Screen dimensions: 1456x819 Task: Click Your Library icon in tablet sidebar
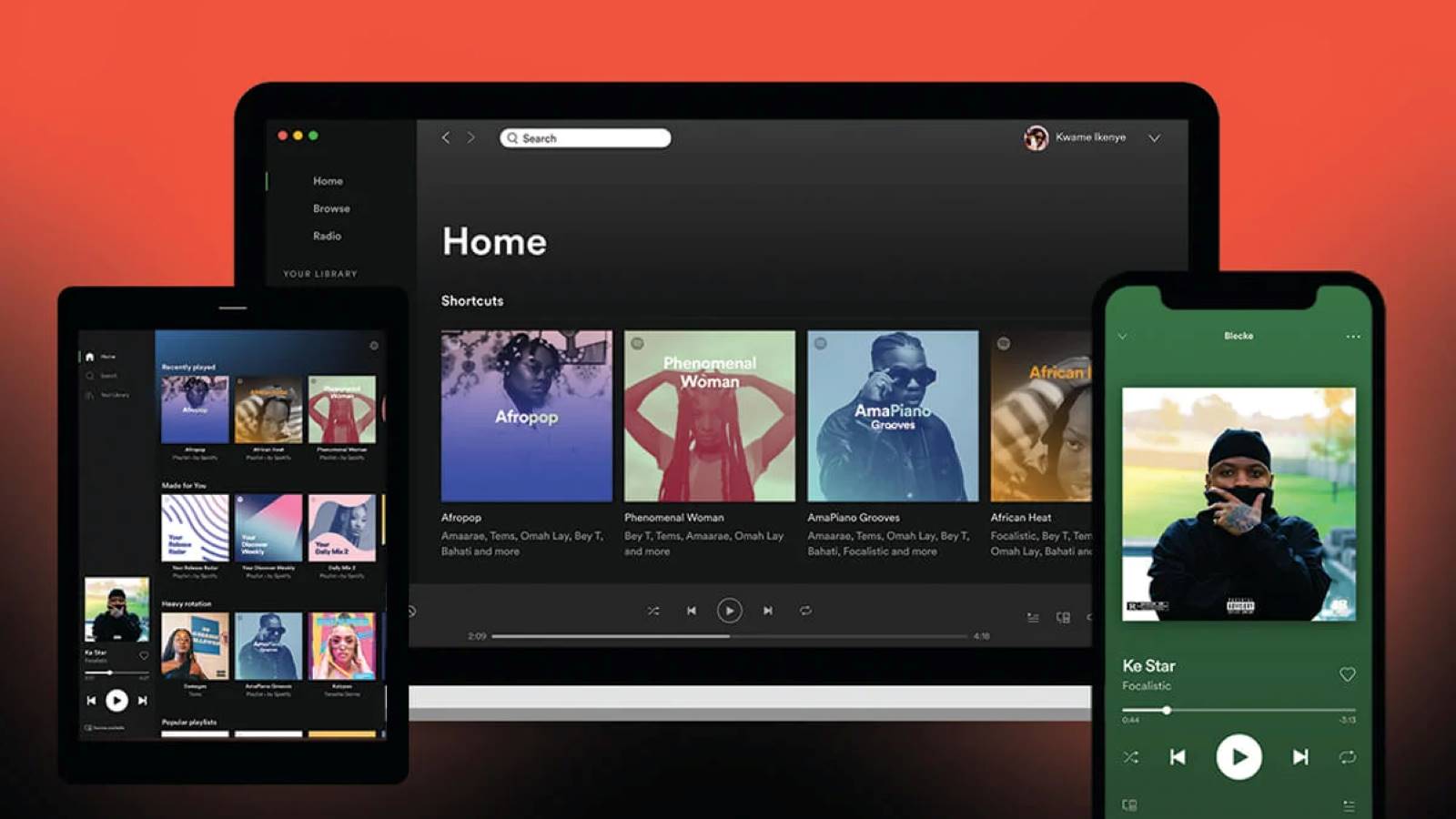[89, 395]
